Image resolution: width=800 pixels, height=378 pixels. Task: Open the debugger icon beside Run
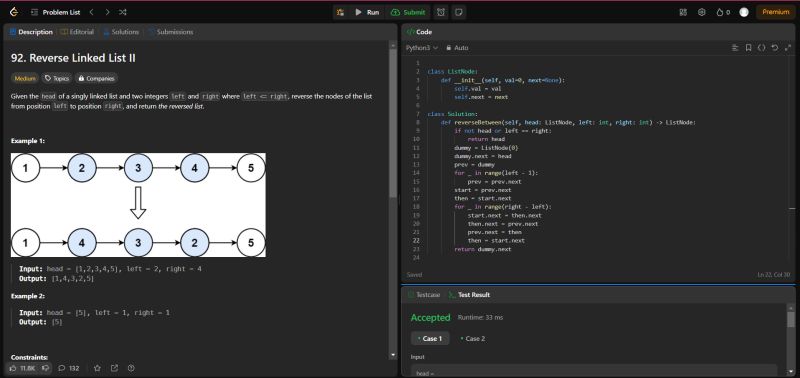340,12
